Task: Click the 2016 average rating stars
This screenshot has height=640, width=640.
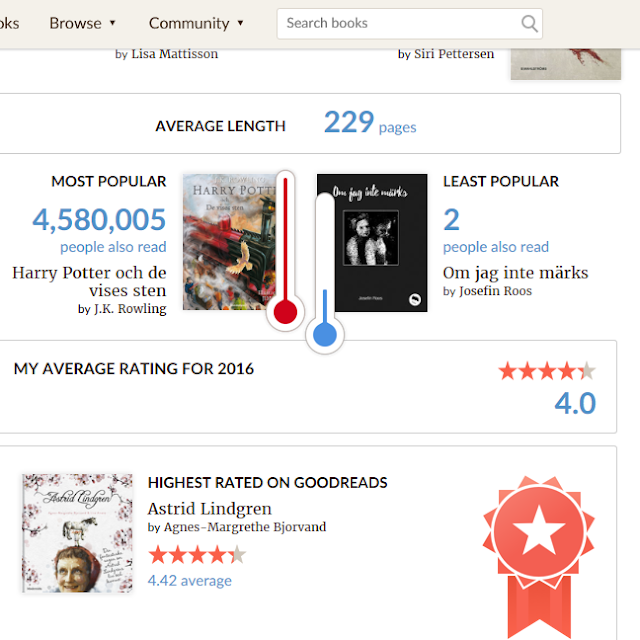Action: (547, 371)
